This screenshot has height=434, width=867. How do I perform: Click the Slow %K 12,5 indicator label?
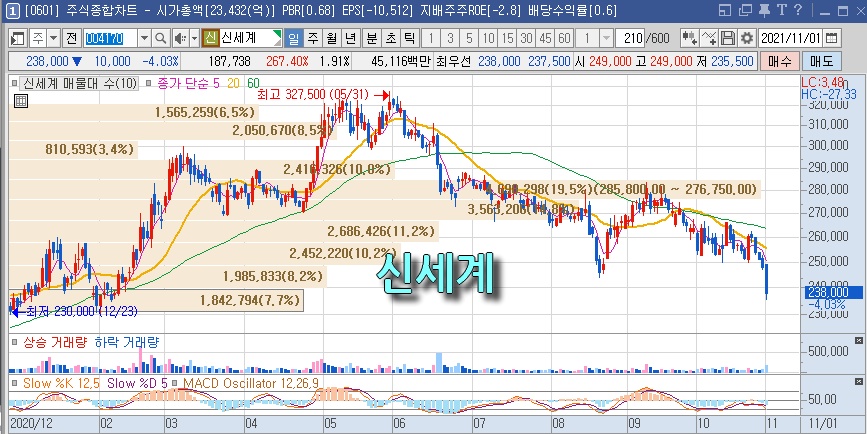pos(61,383)
